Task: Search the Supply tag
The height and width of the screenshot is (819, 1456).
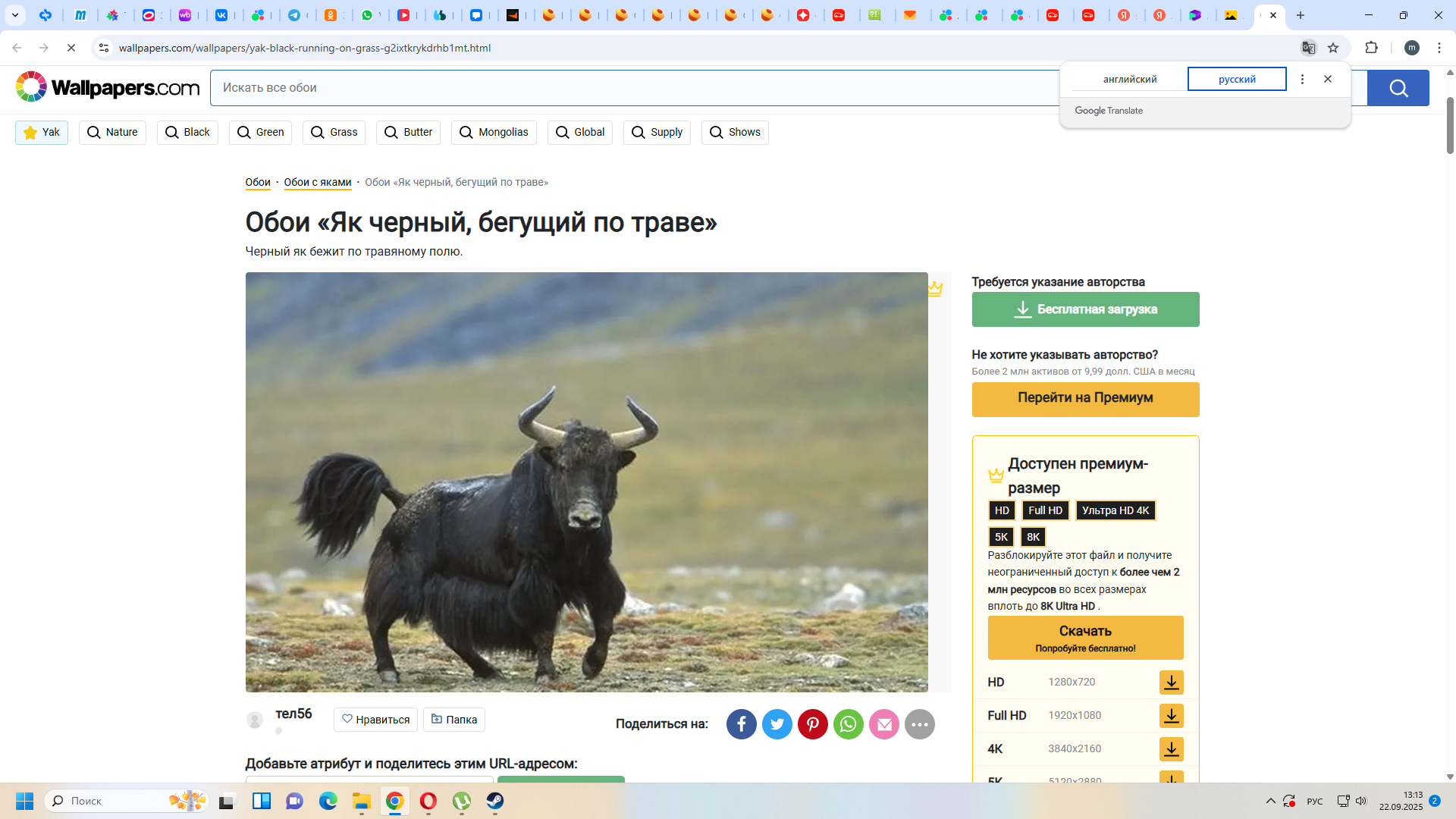Action: coord(657,132)
